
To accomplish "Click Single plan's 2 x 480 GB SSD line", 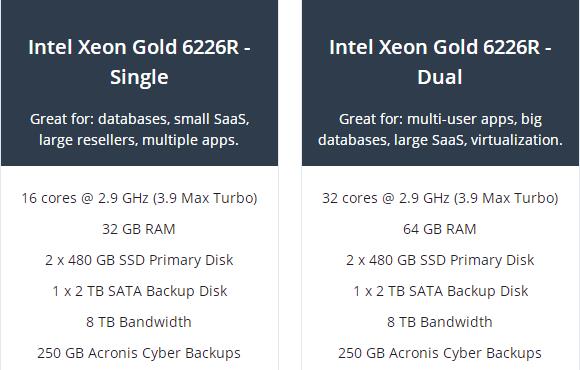I will coord(139,260).
